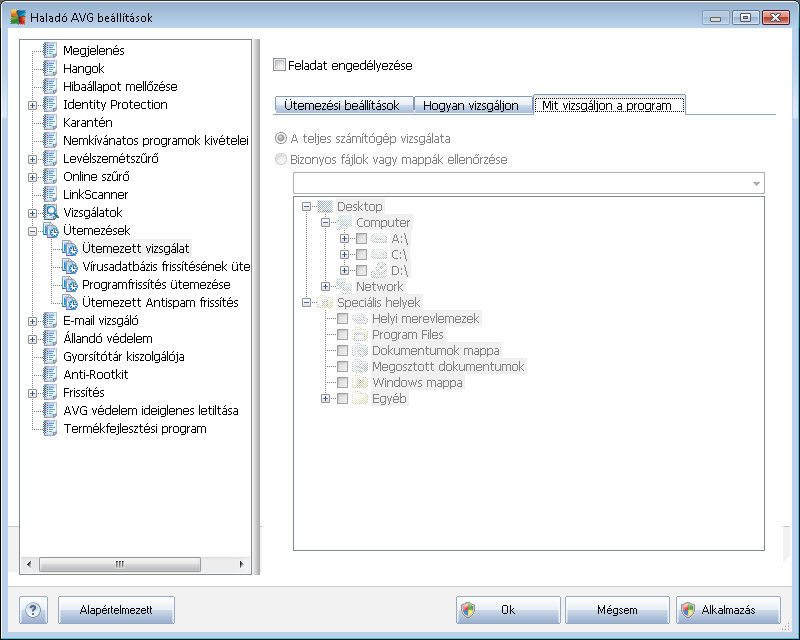Expand the Network tree node
The image size is (800, 640).
325,286
